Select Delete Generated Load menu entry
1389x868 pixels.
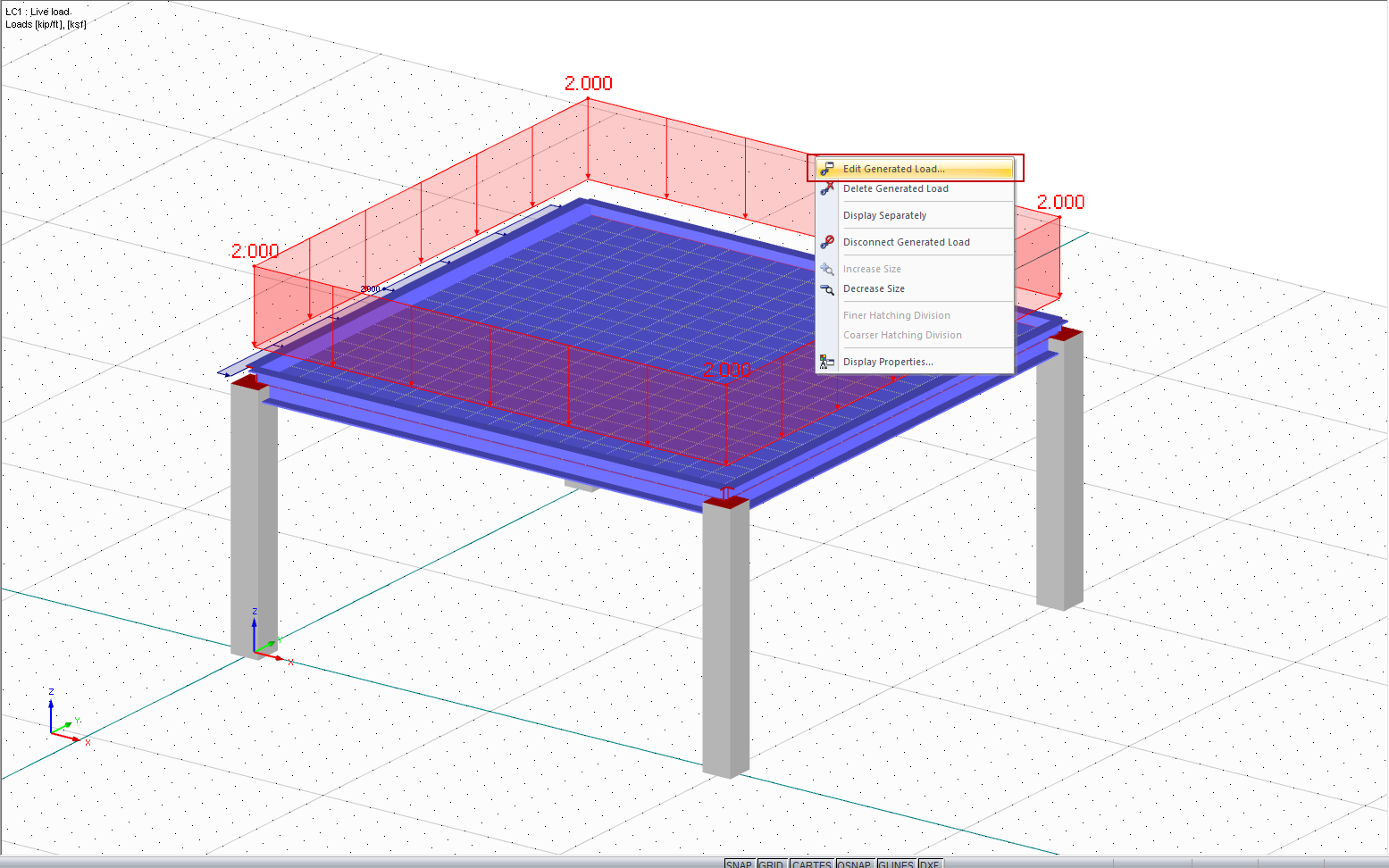[x=916, y=188]
